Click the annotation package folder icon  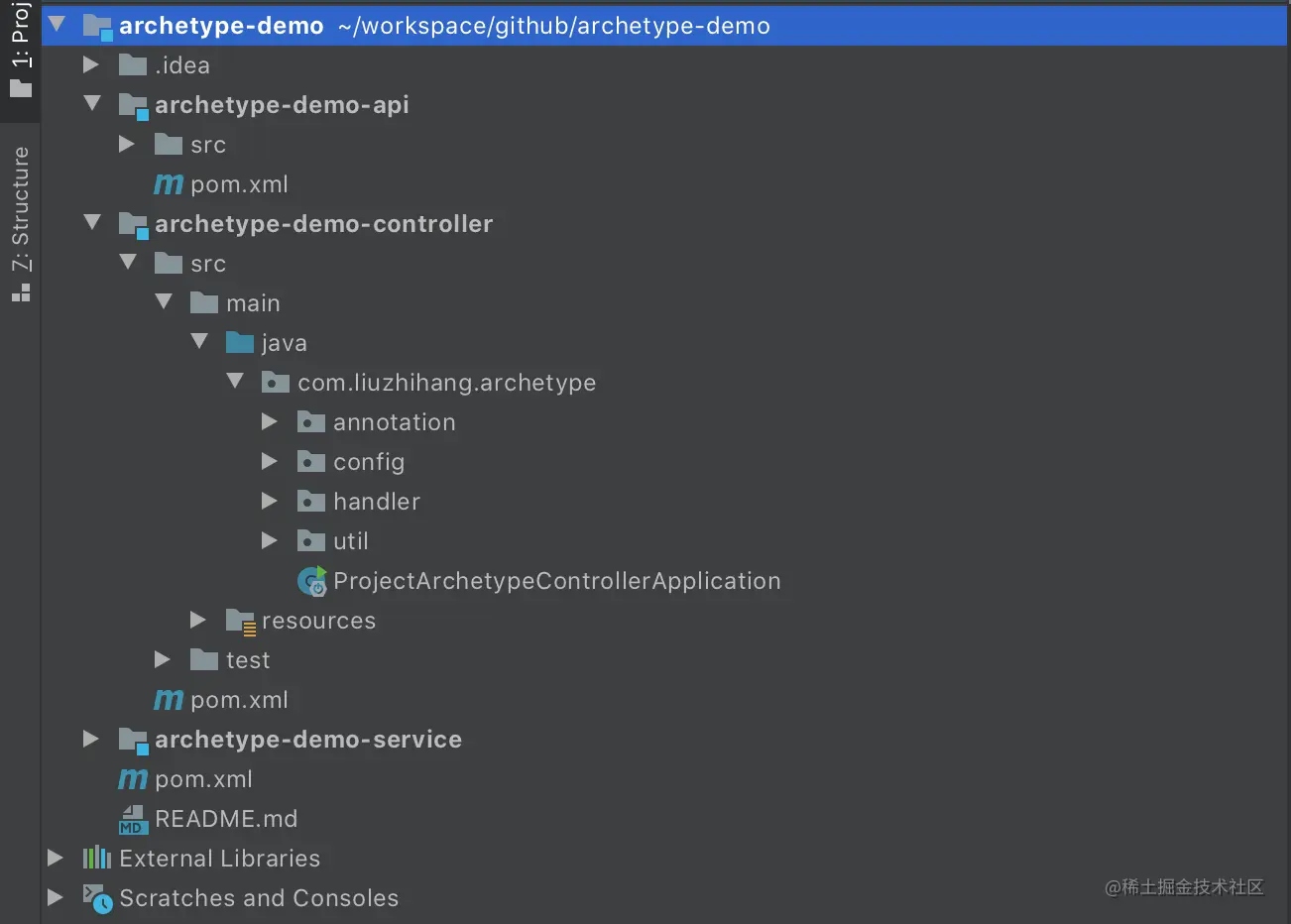click(x=310, y=421)
